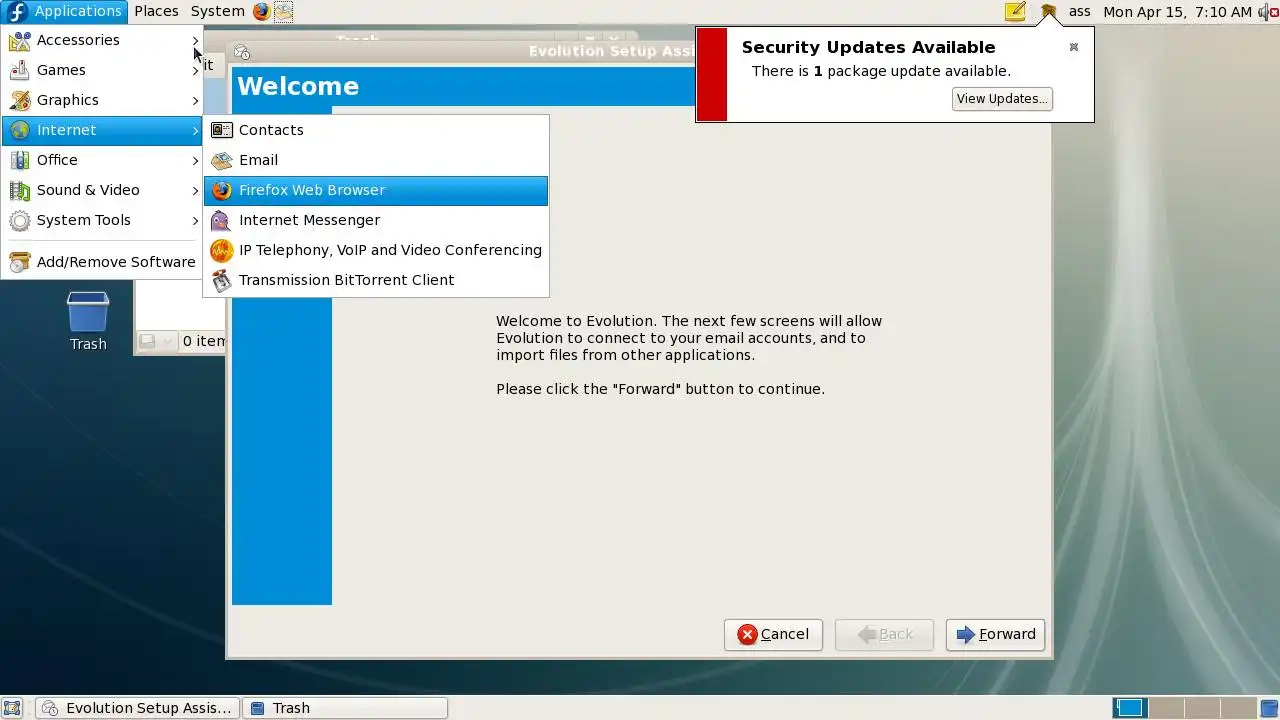Click the System Tools gear icon
The height and width of the screenshot is (720, 1280).
[x=20, y=220]
